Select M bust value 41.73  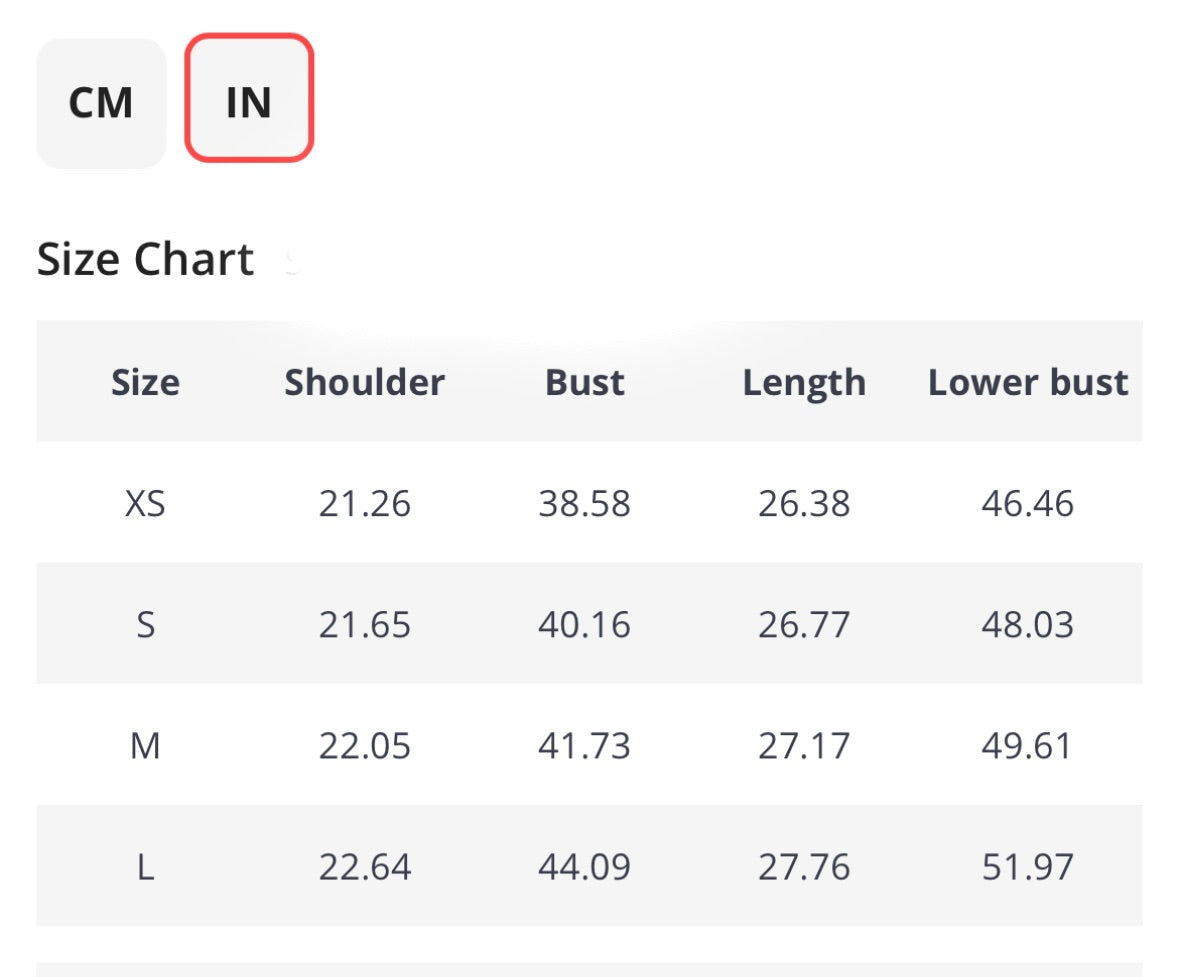tap(585, 746)
